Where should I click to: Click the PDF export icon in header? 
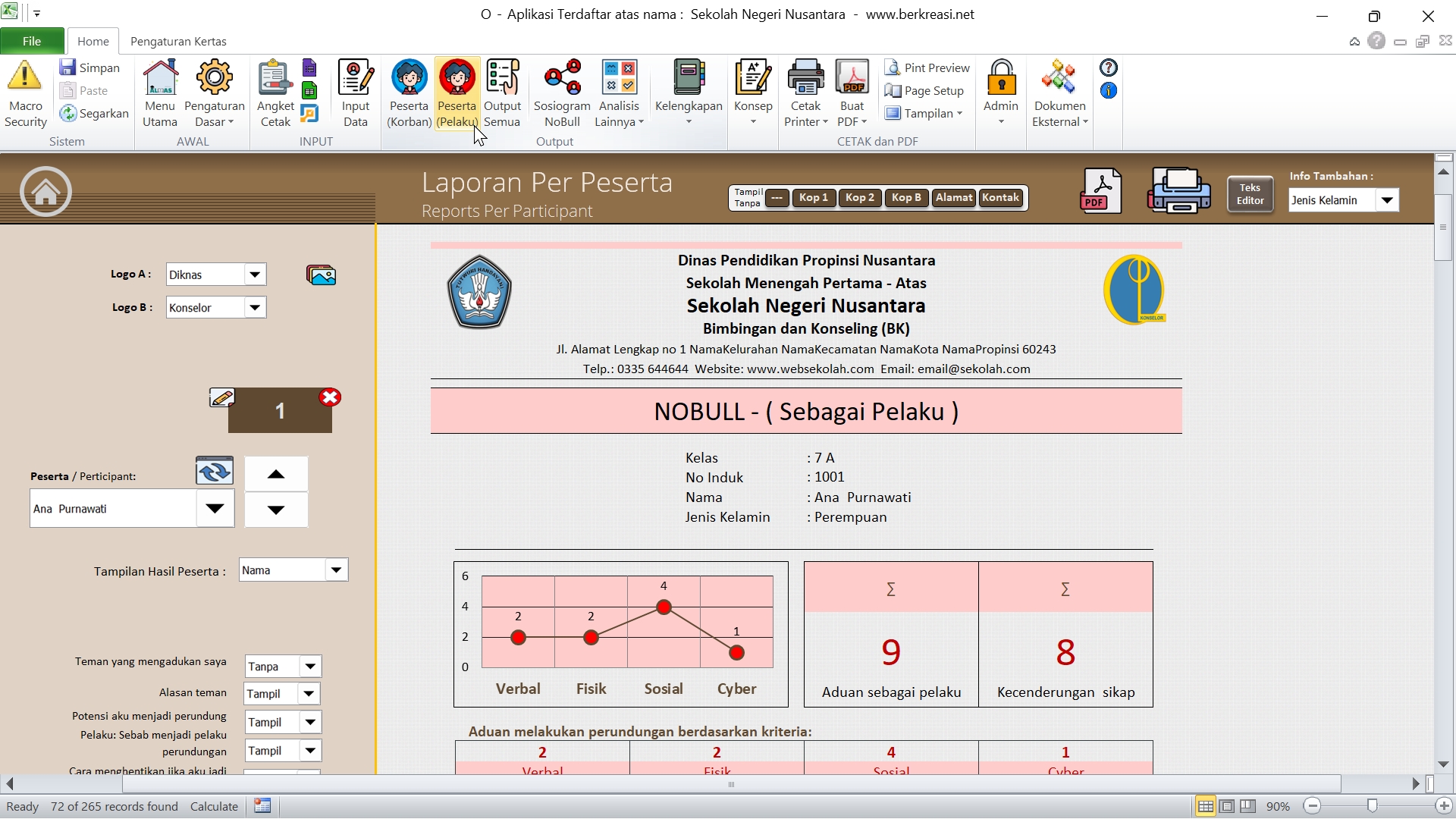pyautogui.click(x=1100, y=192)
